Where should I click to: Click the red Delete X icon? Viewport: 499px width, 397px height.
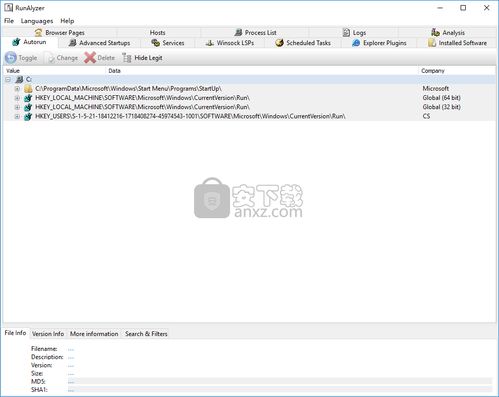[90, 58]
